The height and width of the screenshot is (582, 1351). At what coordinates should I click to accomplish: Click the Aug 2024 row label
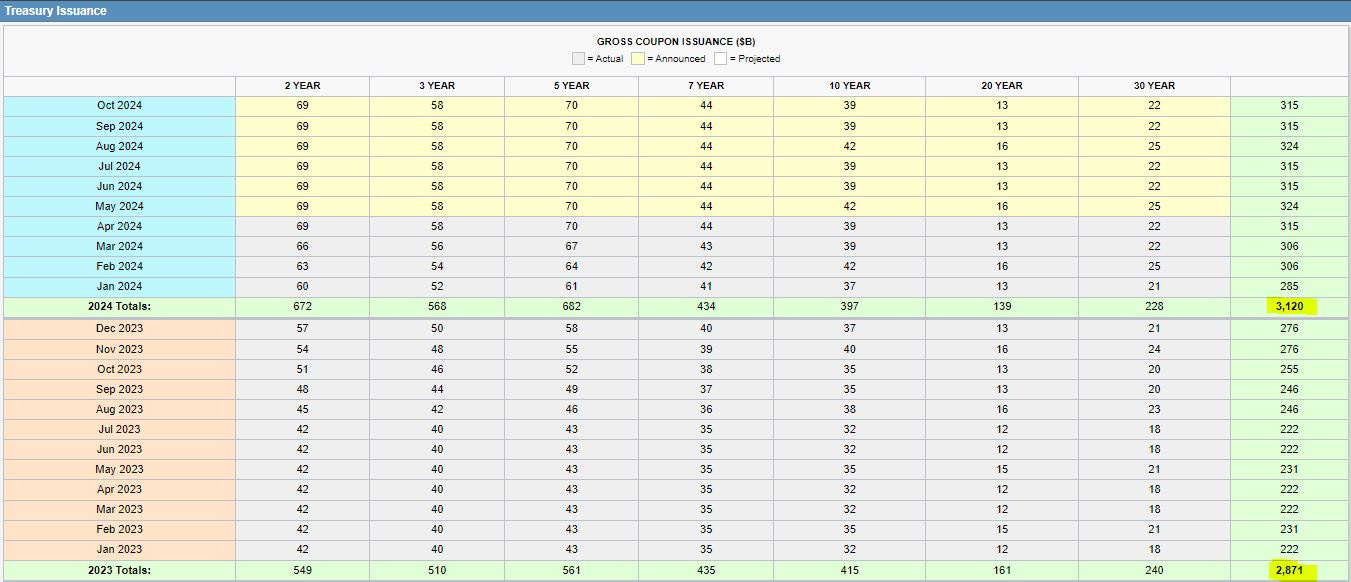[120, 146]
